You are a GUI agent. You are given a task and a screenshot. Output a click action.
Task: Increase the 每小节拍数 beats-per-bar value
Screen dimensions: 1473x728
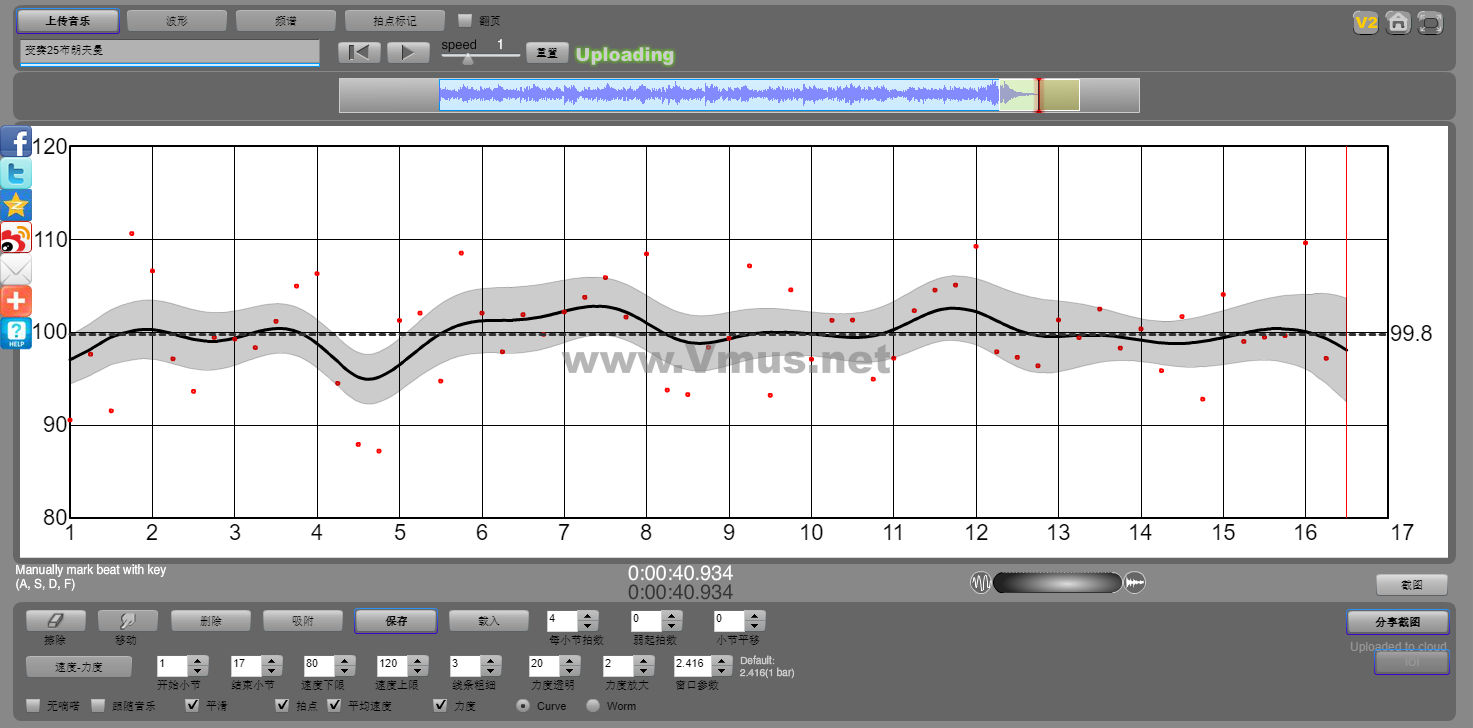[588, 616]
